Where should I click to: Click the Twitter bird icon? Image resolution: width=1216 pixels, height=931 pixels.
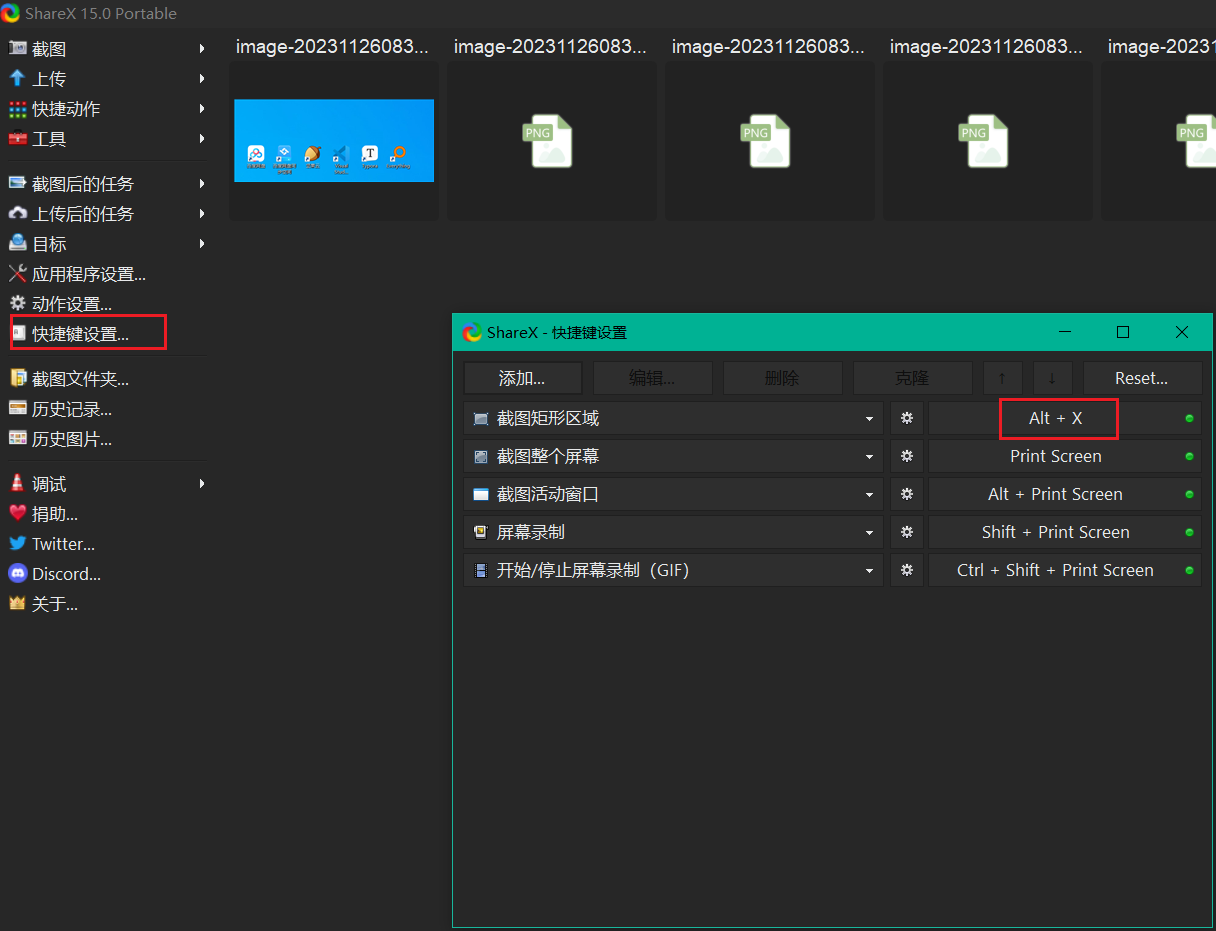coord(17,543)
